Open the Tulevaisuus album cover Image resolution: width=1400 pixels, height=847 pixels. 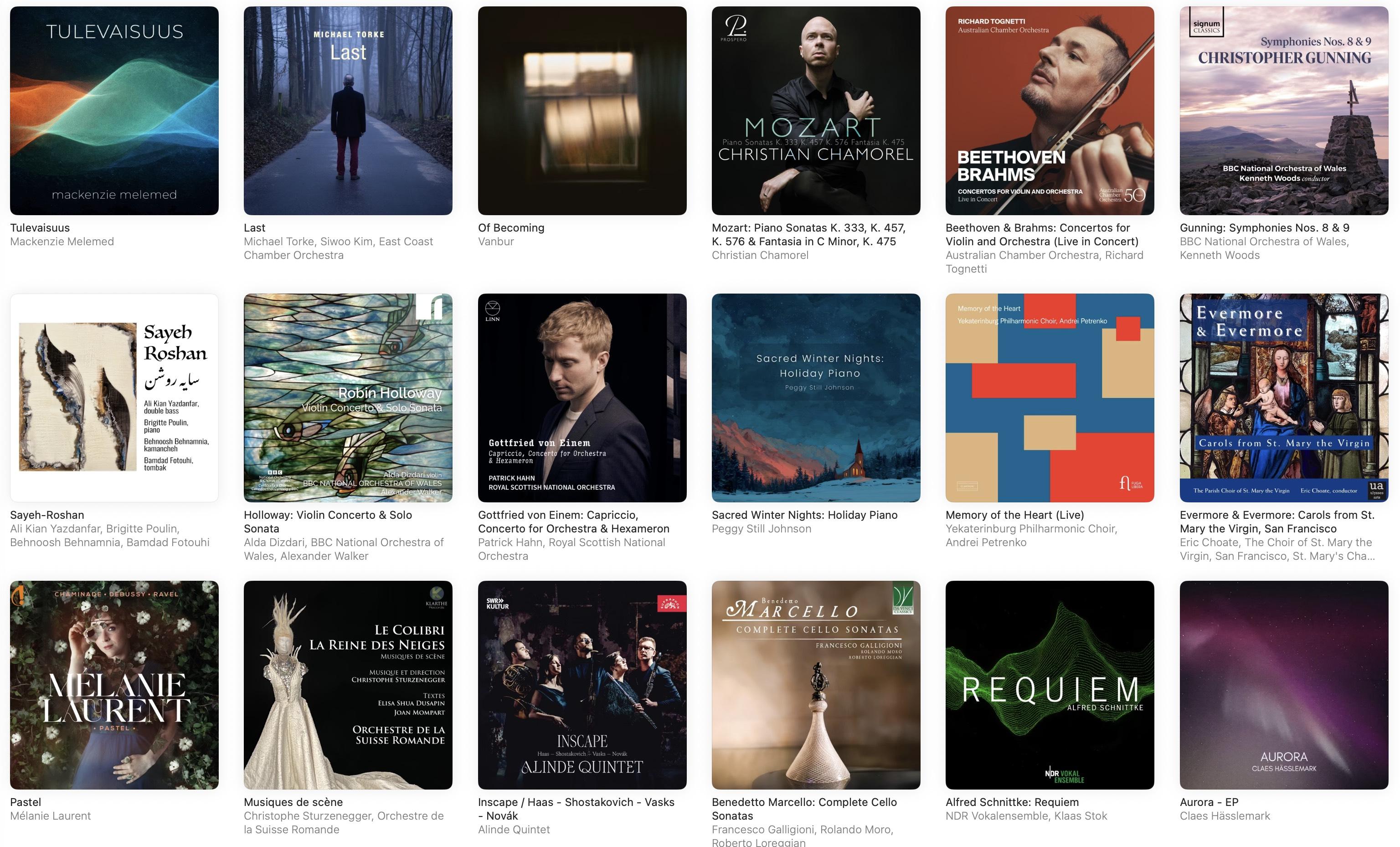pyautogui.click(x=114, y=110)
